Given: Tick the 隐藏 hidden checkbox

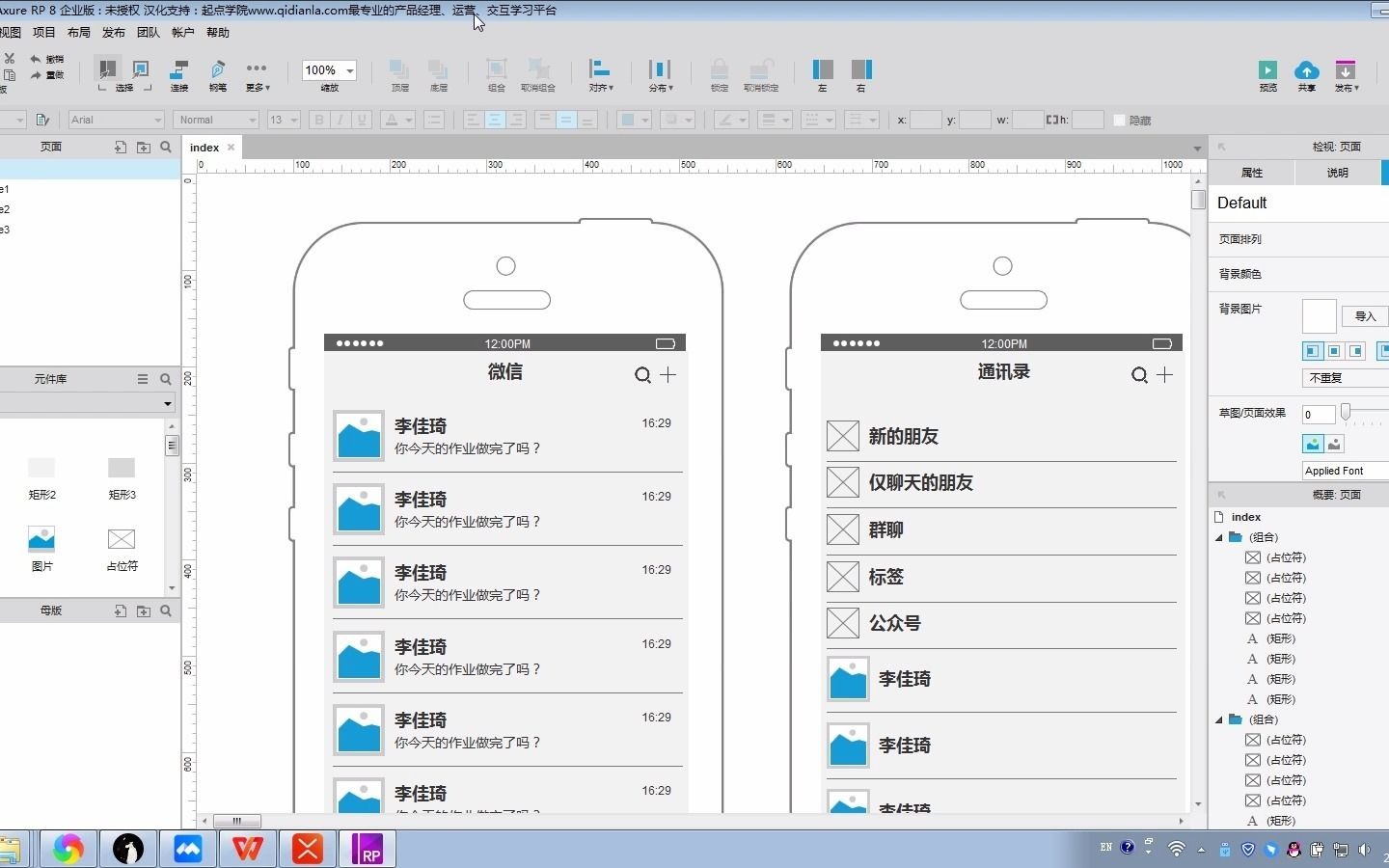Looking at the screenshot, I should (1119, 121).
